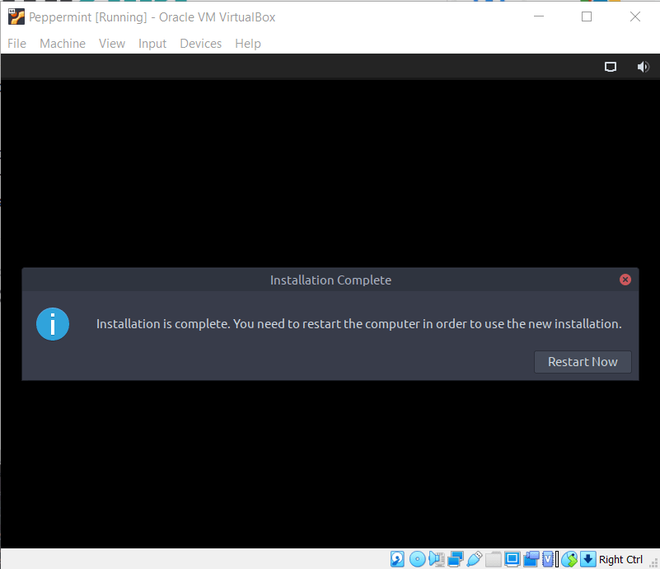
Task: Click the Right Ctrl host key label
Action: tap(620, 559)
